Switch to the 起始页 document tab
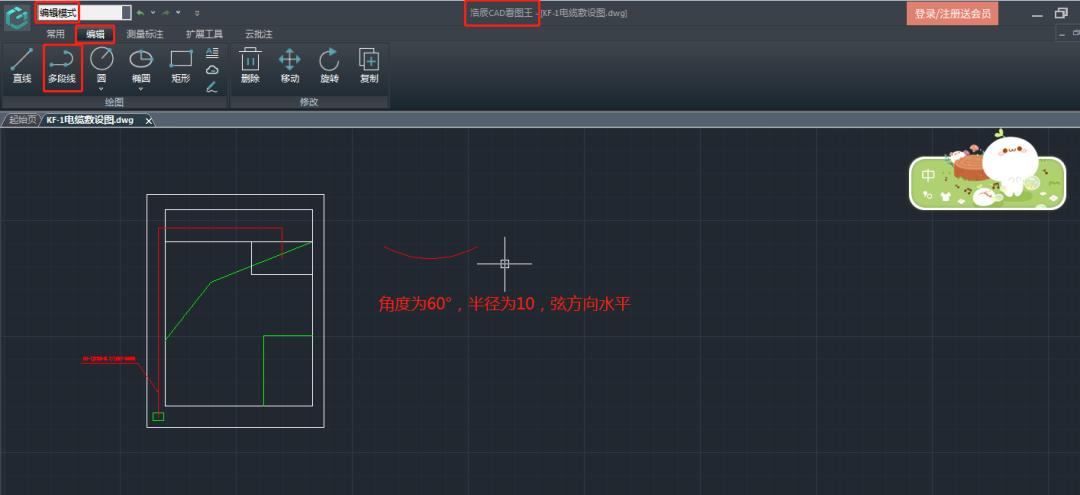Image resolution: width=1080 pixels, height=495 pixels. [x=23, y=120]
